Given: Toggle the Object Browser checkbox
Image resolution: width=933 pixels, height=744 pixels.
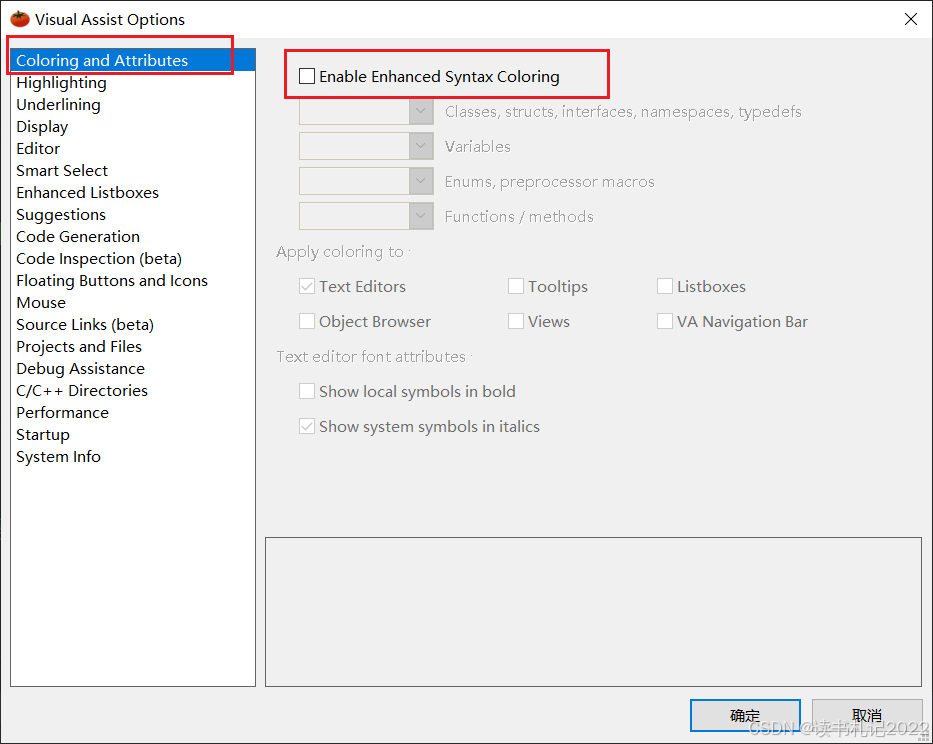Looking at the screenshot, I should click(306, 321).
